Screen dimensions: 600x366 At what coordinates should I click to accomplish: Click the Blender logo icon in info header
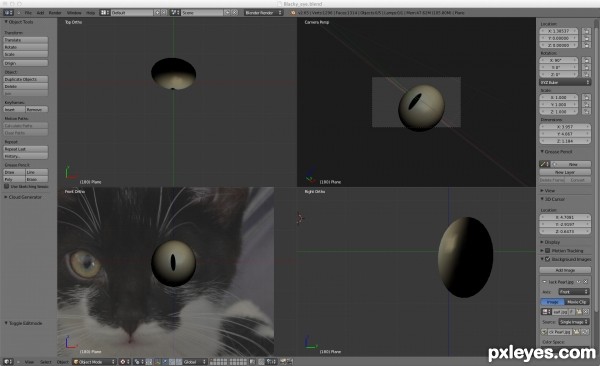293,13
